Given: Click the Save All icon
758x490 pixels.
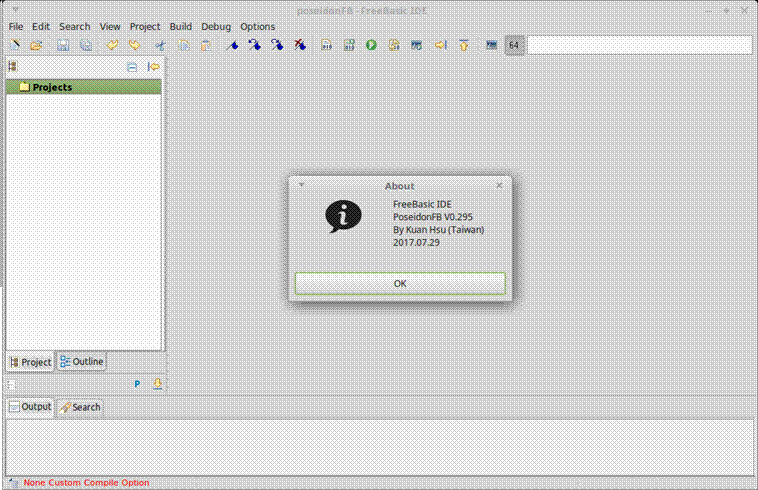Looking at the screenshot, I should [86, 45].
